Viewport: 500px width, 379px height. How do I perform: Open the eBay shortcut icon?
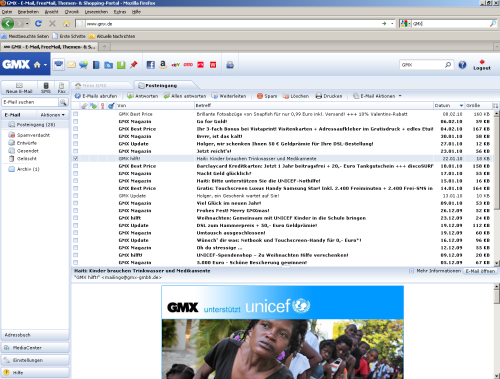point(175,65)
